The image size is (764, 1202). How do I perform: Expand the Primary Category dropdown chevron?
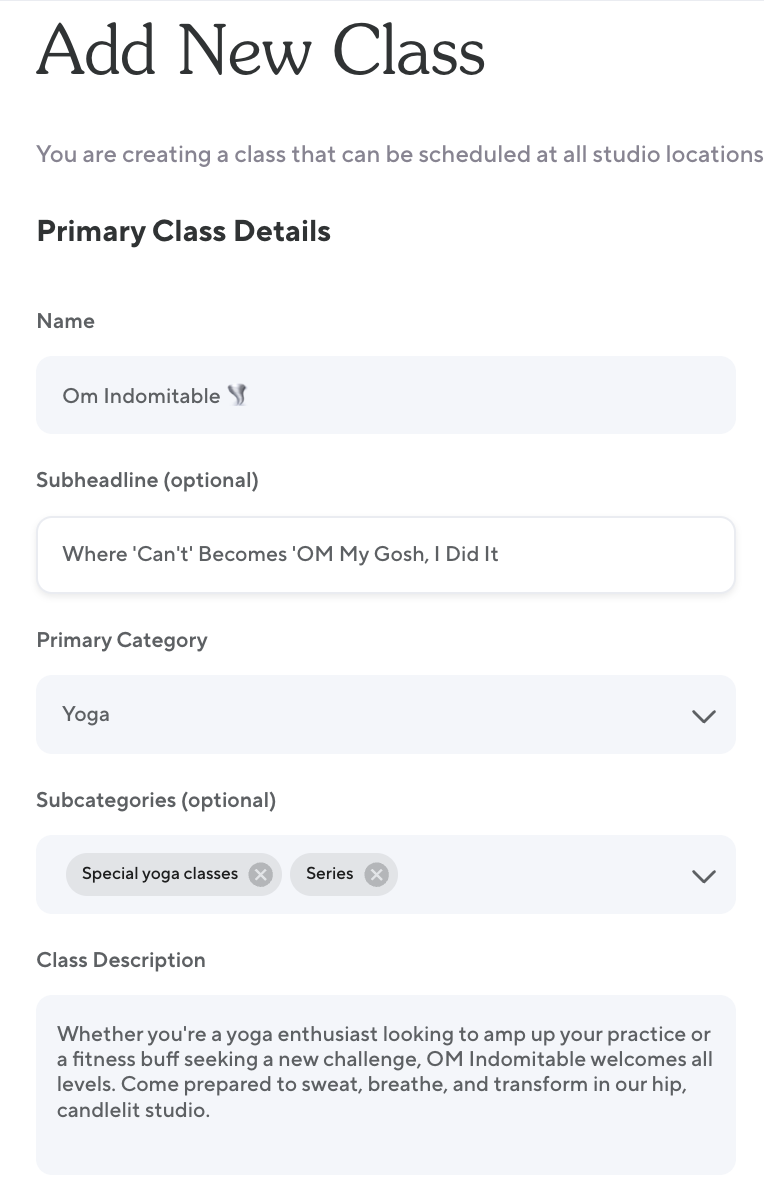(704, 716)
